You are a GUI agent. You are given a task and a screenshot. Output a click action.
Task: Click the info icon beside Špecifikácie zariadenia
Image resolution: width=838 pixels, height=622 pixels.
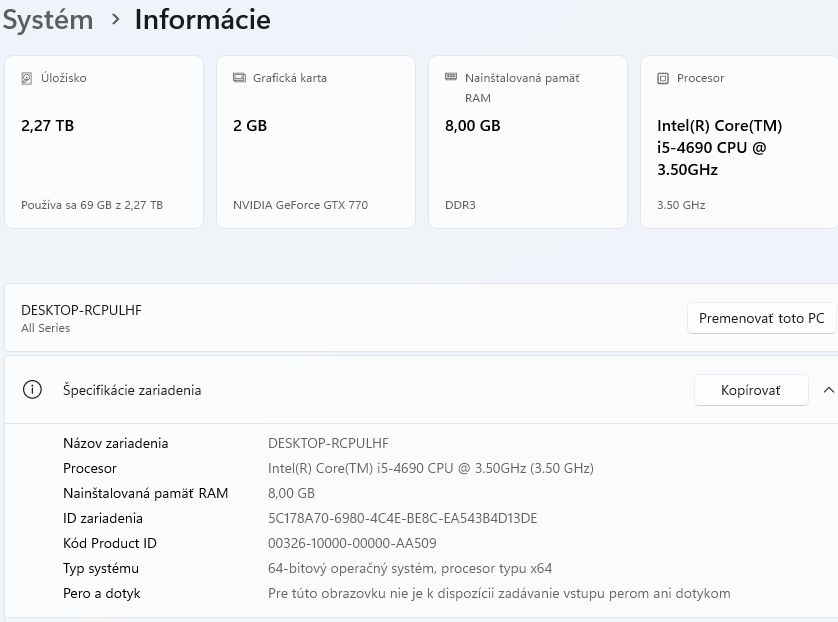[32, 390]
